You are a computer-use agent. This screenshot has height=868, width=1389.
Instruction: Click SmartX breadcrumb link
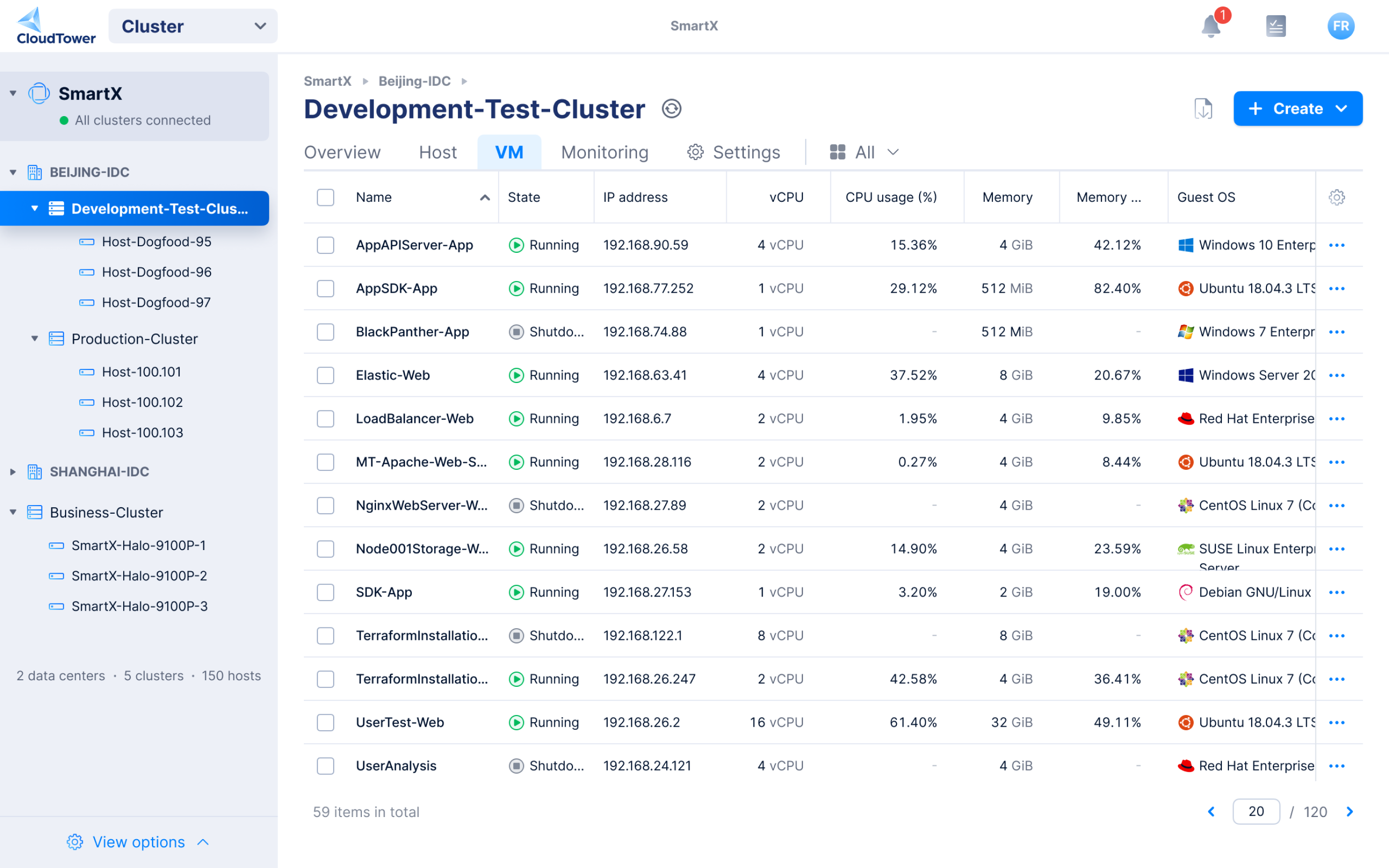pyautogui.click(x=327, y=81)
